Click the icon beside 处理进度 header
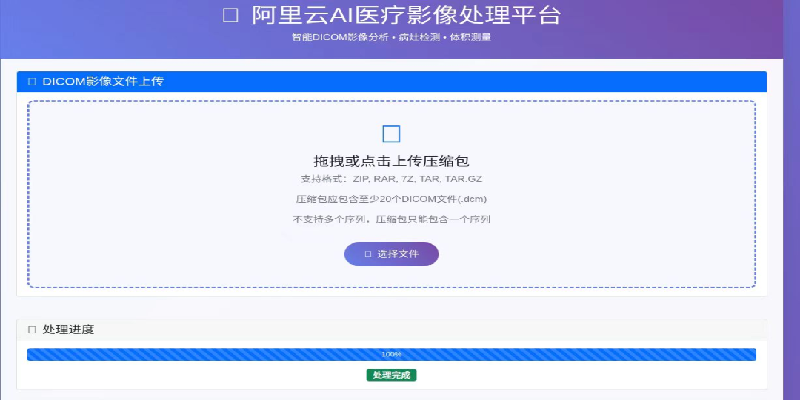Screen dimensions: 800x400 click(x=32, y=329)
